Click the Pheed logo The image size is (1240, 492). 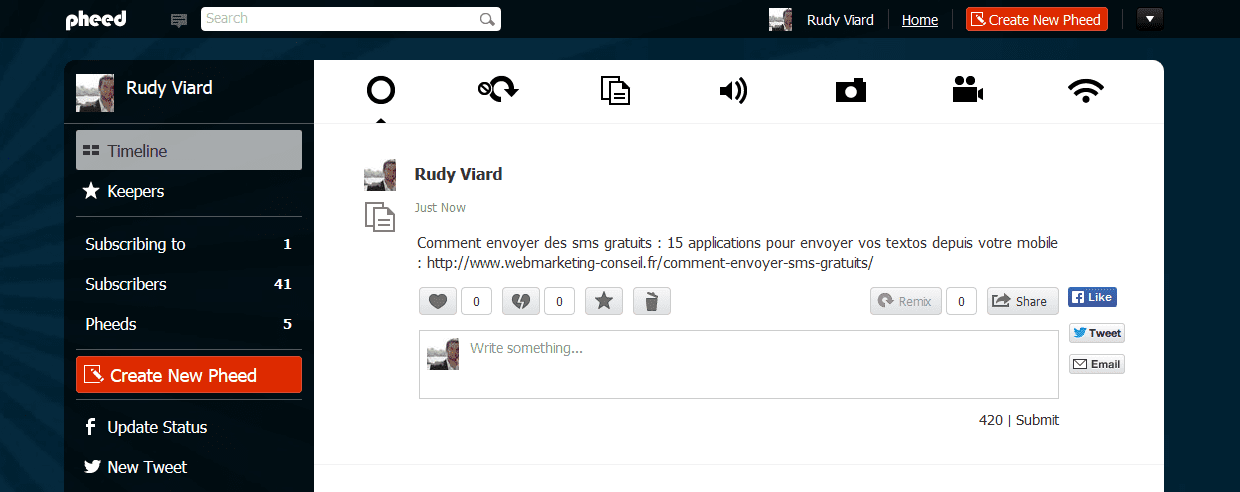tap(96, 20)
